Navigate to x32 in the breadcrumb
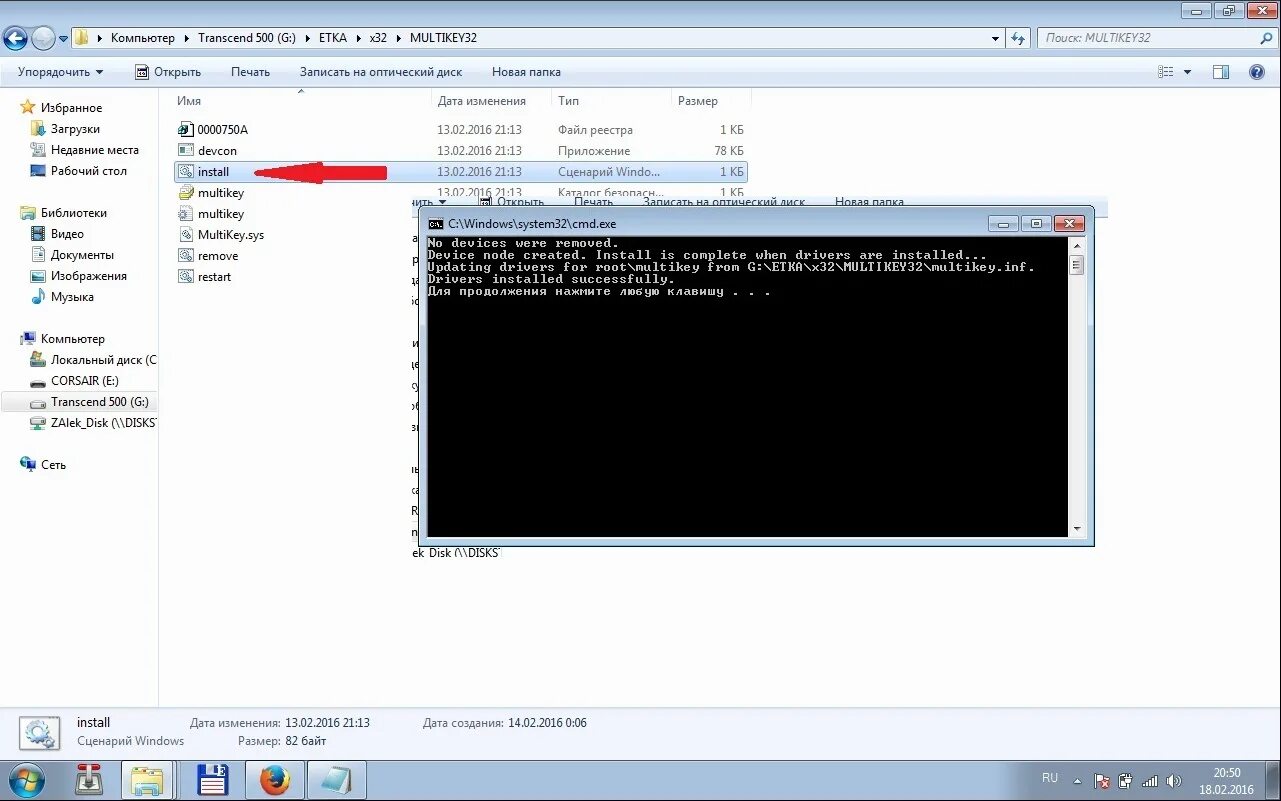 coord(378,38)
